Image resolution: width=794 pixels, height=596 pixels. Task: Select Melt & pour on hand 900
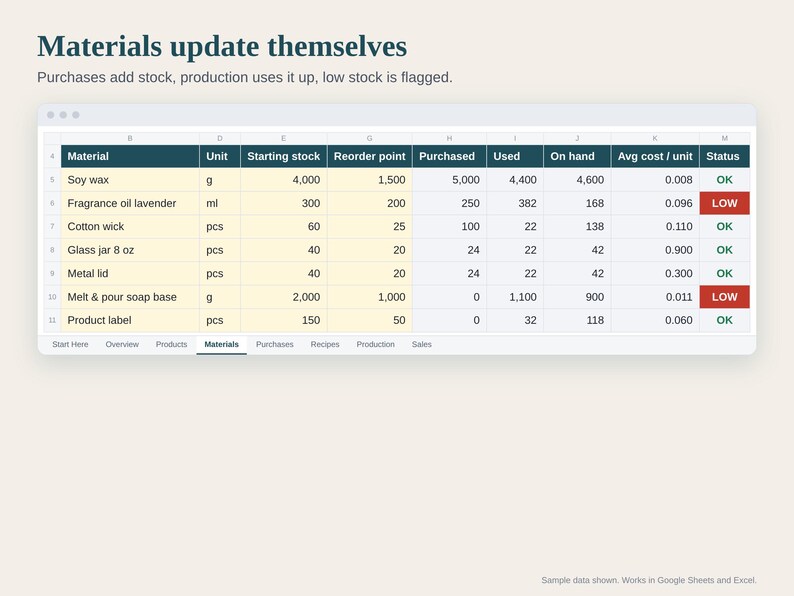coord(577,297)
